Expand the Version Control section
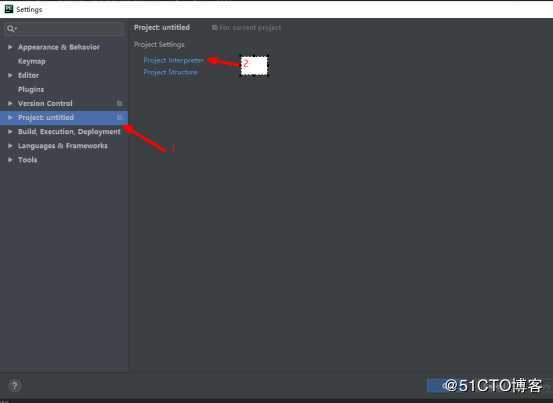553x403 pixels. 10,103
